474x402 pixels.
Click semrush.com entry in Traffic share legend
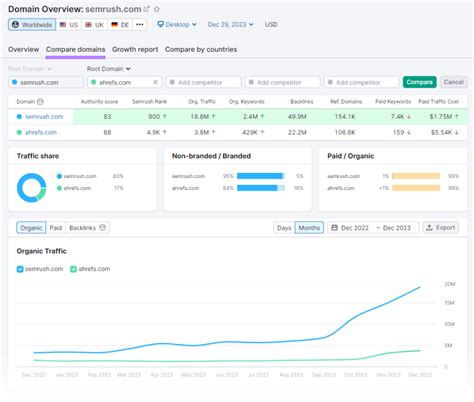pyautogui.click(x=77, y=176)
